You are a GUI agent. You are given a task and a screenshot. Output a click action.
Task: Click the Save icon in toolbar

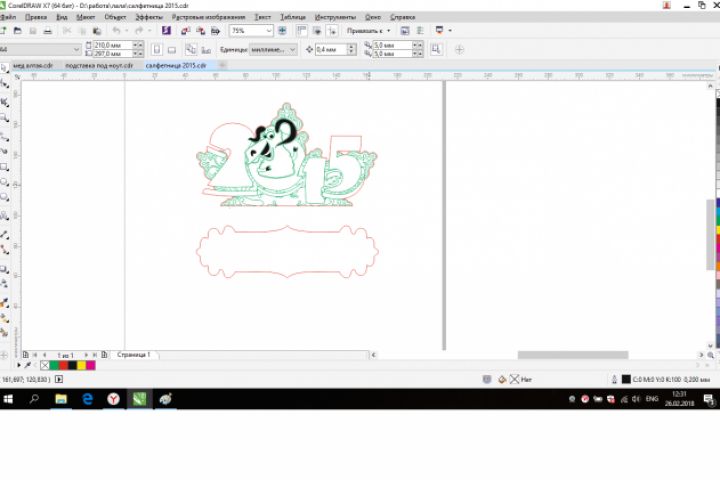coord(33,31)
